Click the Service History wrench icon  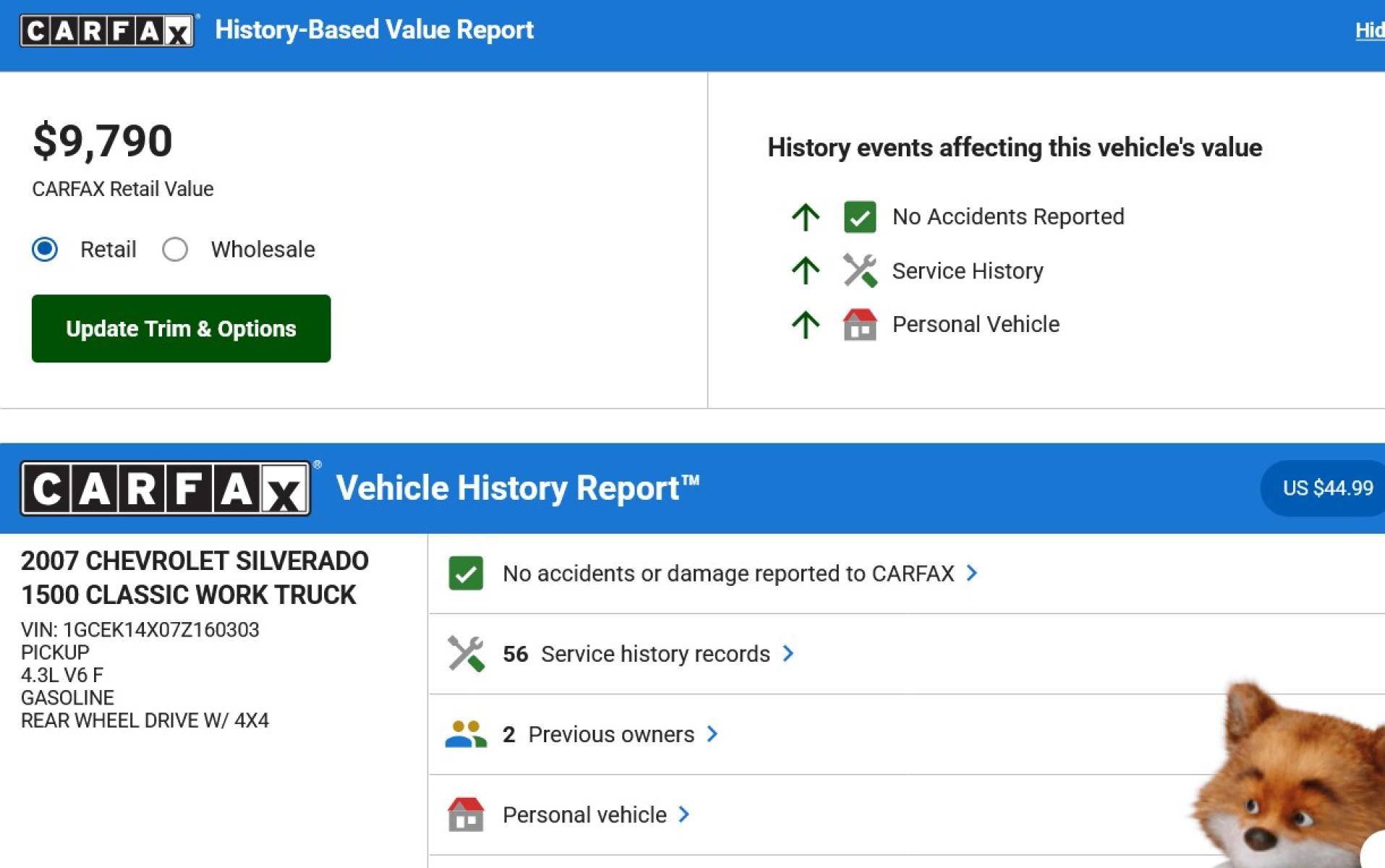coord(860,271)
